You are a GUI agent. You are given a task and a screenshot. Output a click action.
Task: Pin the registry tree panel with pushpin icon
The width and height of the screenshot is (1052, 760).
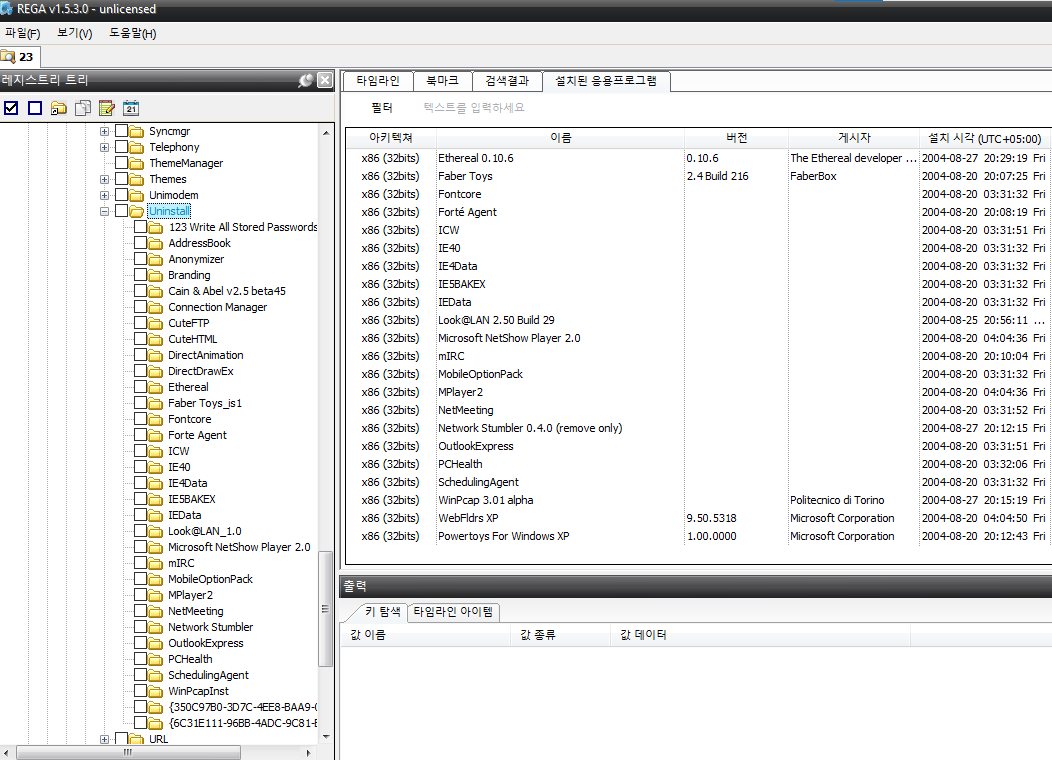point(306,80)
